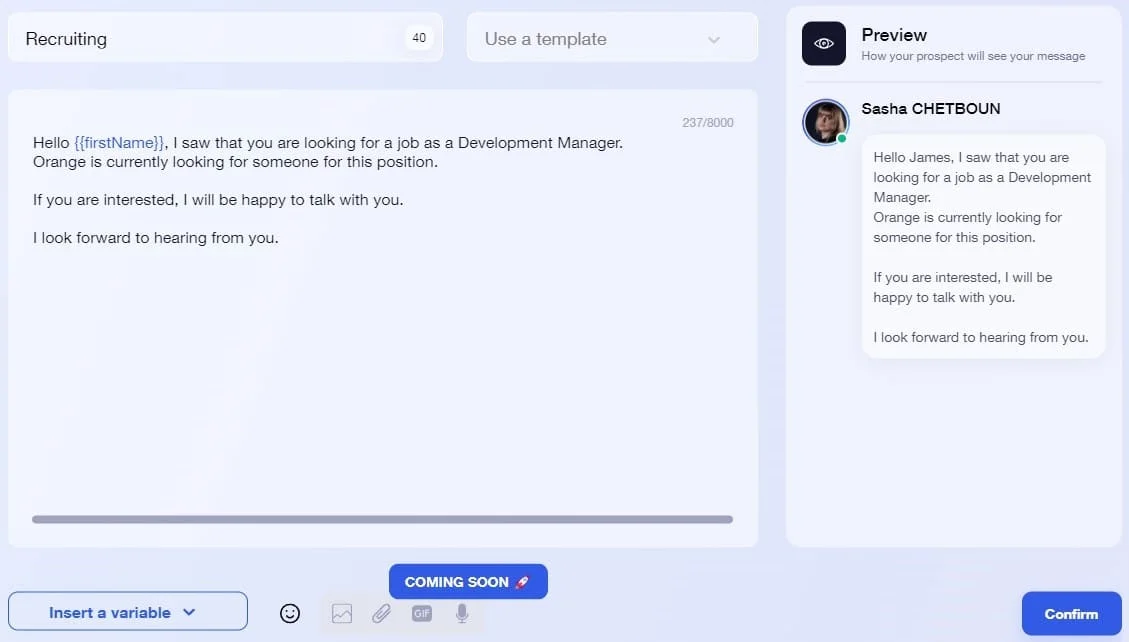Click the 40 character count badge
This screenshot has width=1129, height=642.
(419, 37)
